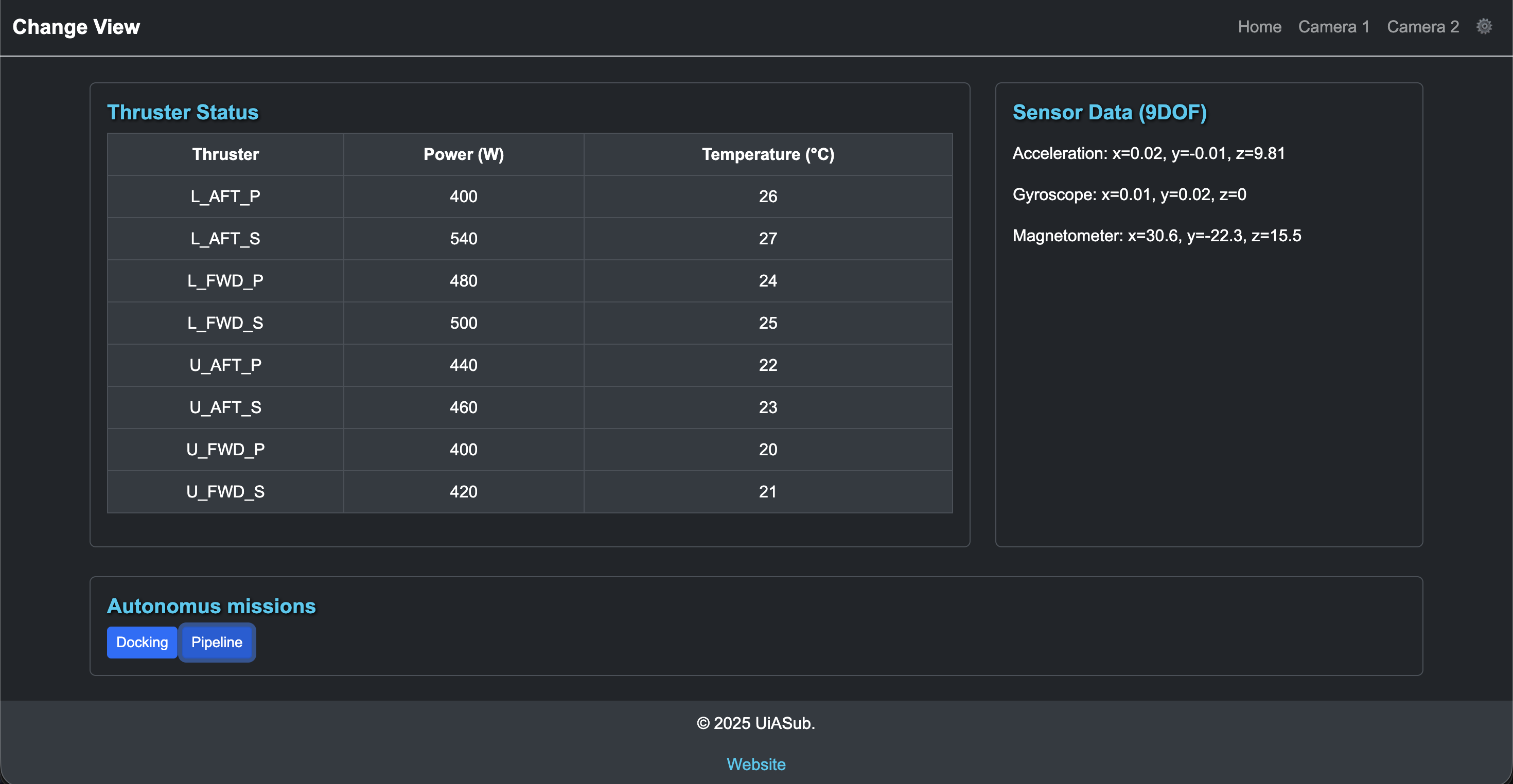This screenshot has width=1513, height=784.
Task: Click the U_FWD_S thruster row
Action: pos(225,491)
